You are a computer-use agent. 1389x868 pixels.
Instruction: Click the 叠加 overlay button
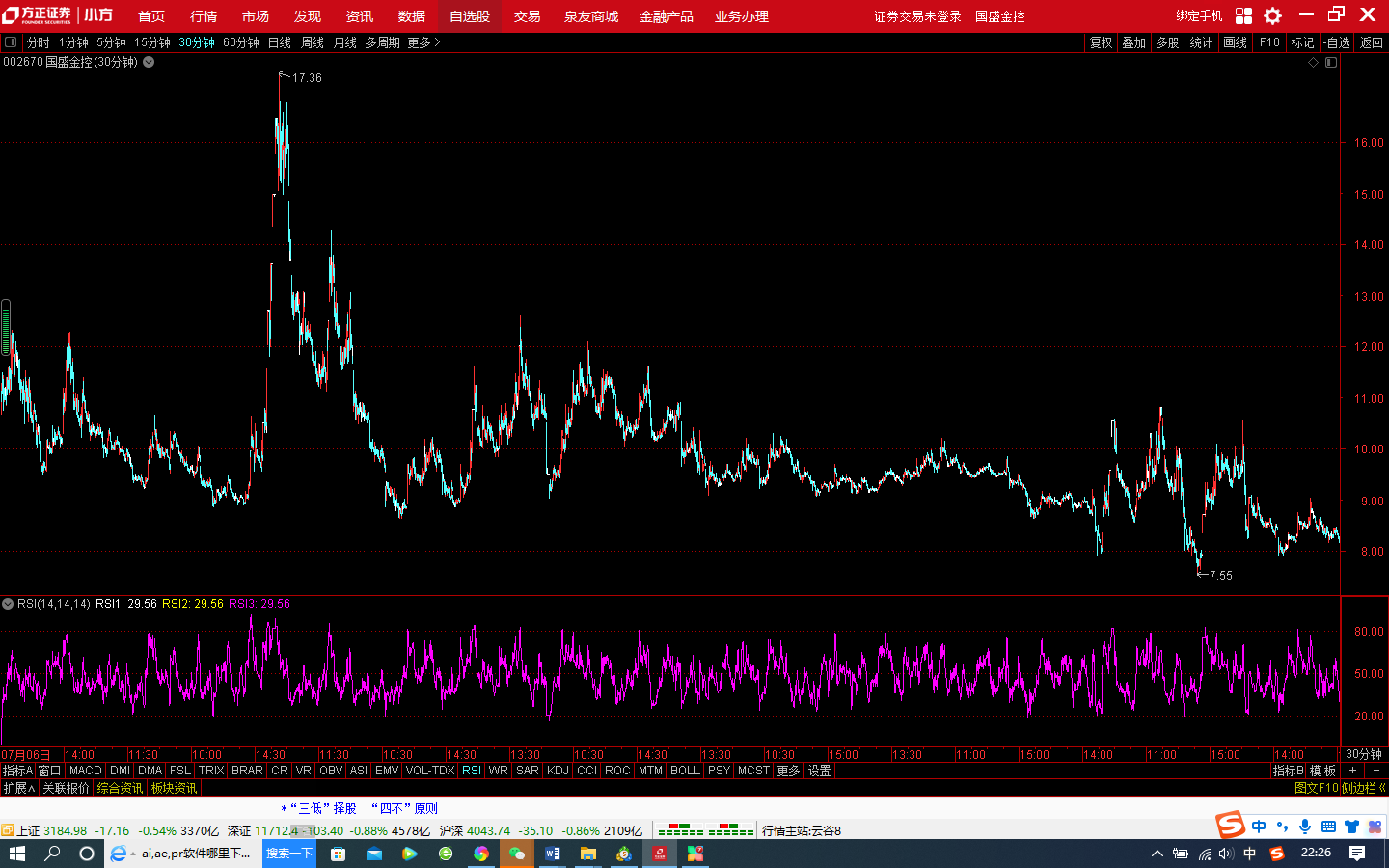point(1134,42)
